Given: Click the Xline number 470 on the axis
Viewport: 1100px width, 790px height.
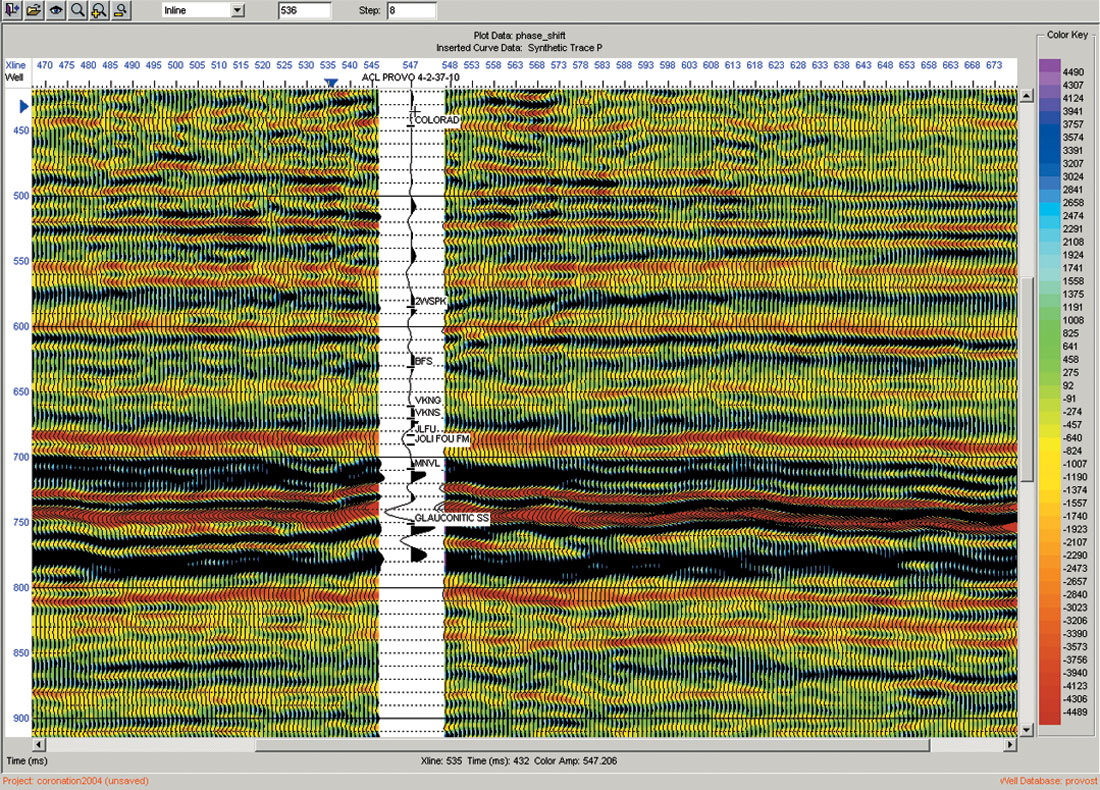Looking at the screenshot, I should [44, 65].
